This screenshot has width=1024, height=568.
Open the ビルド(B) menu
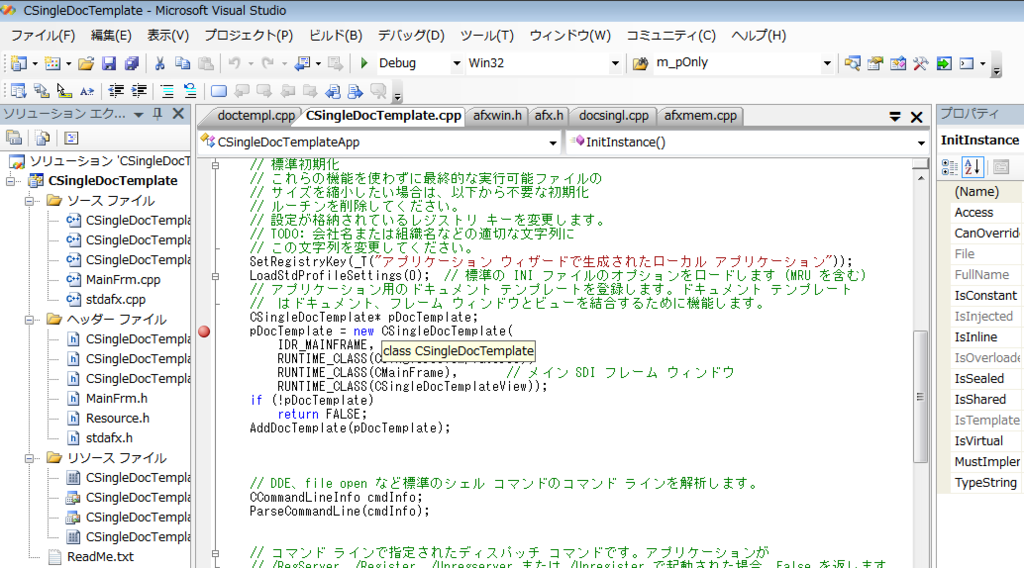(x=336, y=36)
